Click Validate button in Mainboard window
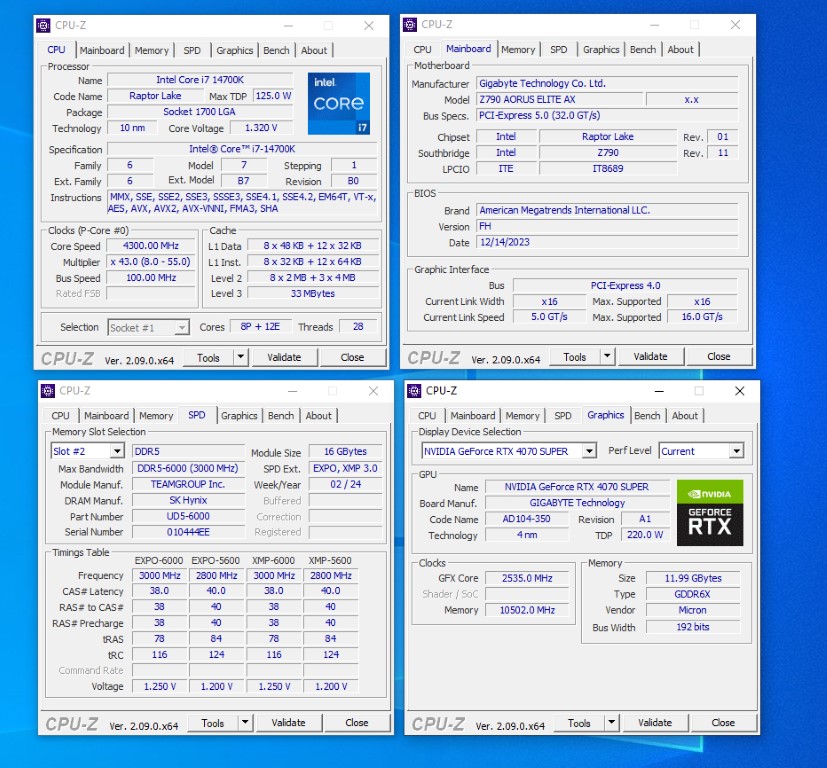 651,357
